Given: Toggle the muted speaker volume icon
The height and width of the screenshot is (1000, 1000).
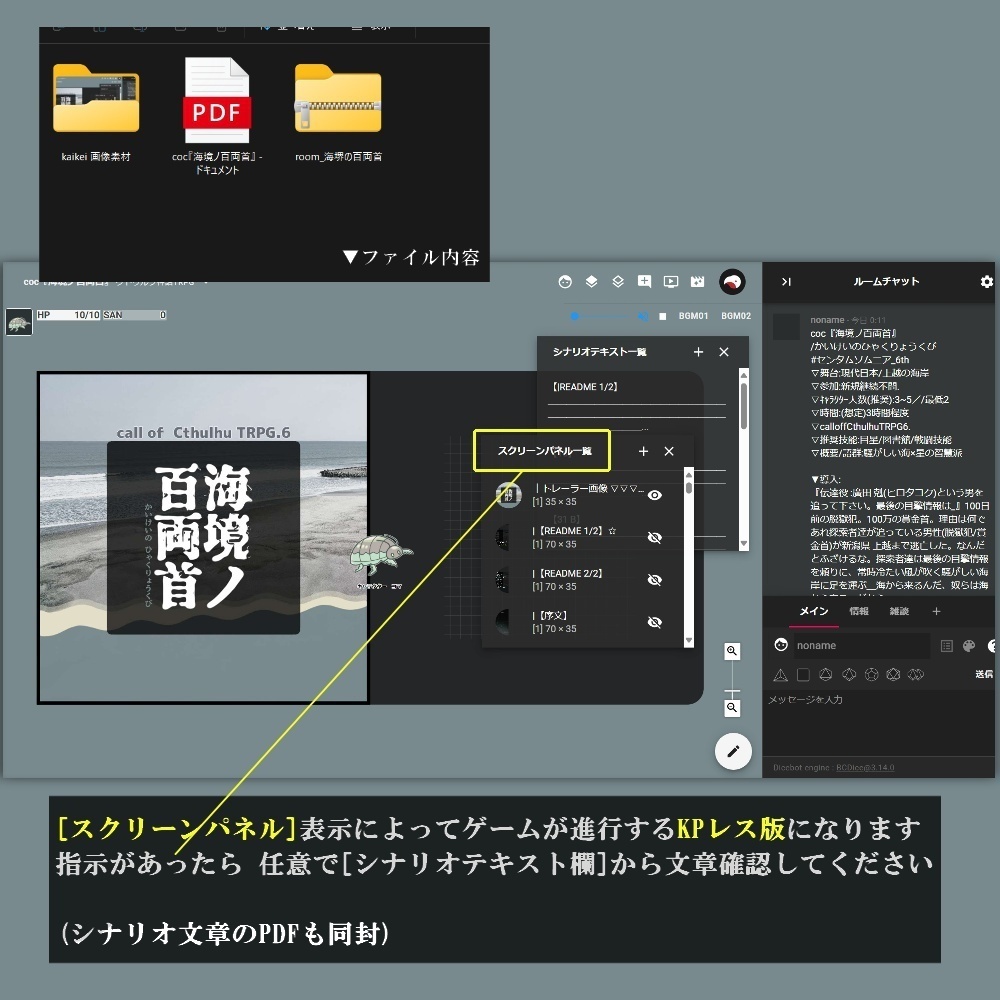Looking at the screenshot, I should point(643,316).
